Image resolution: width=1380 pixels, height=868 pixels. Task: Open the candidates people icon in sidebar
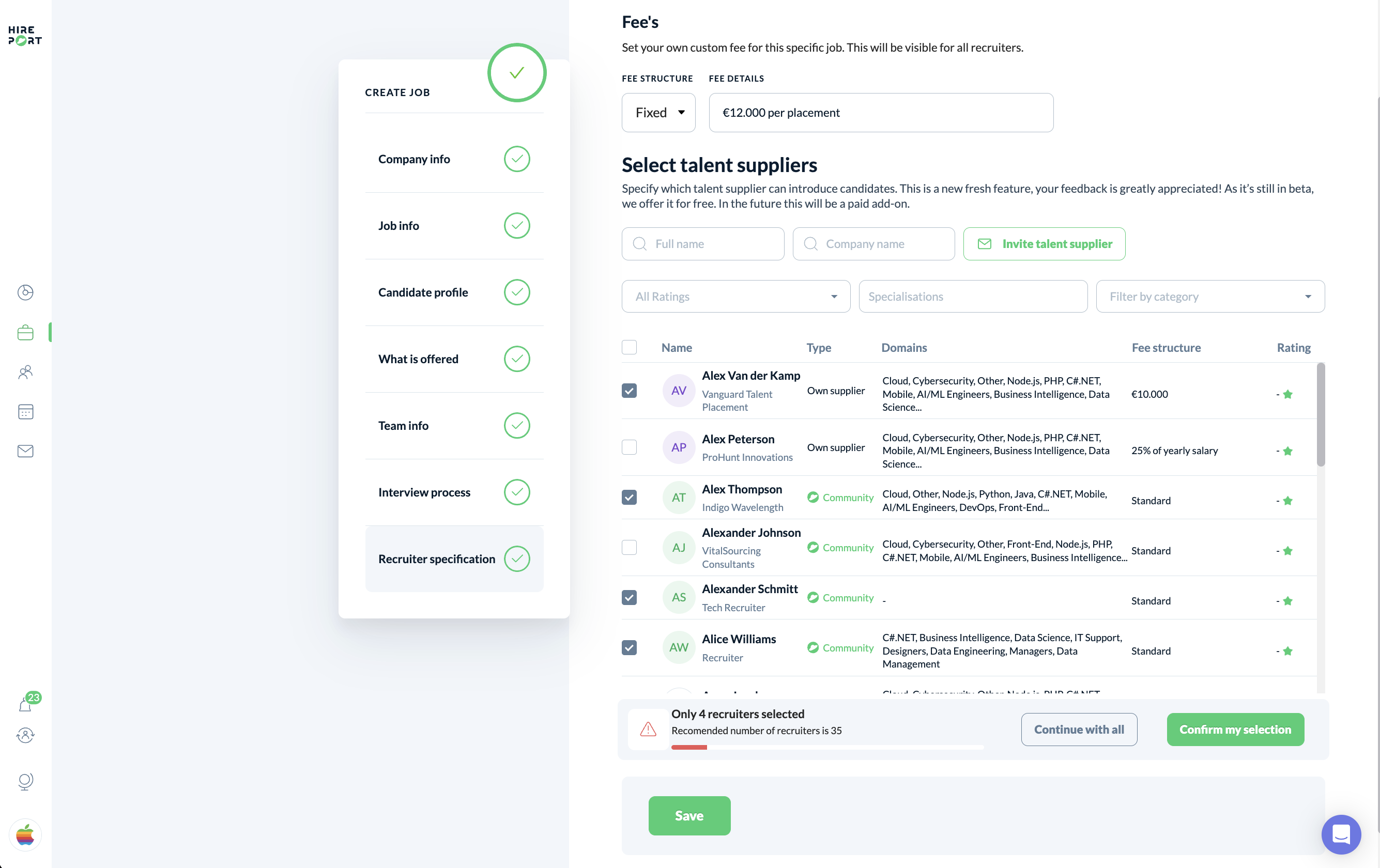tap(25, 373)
